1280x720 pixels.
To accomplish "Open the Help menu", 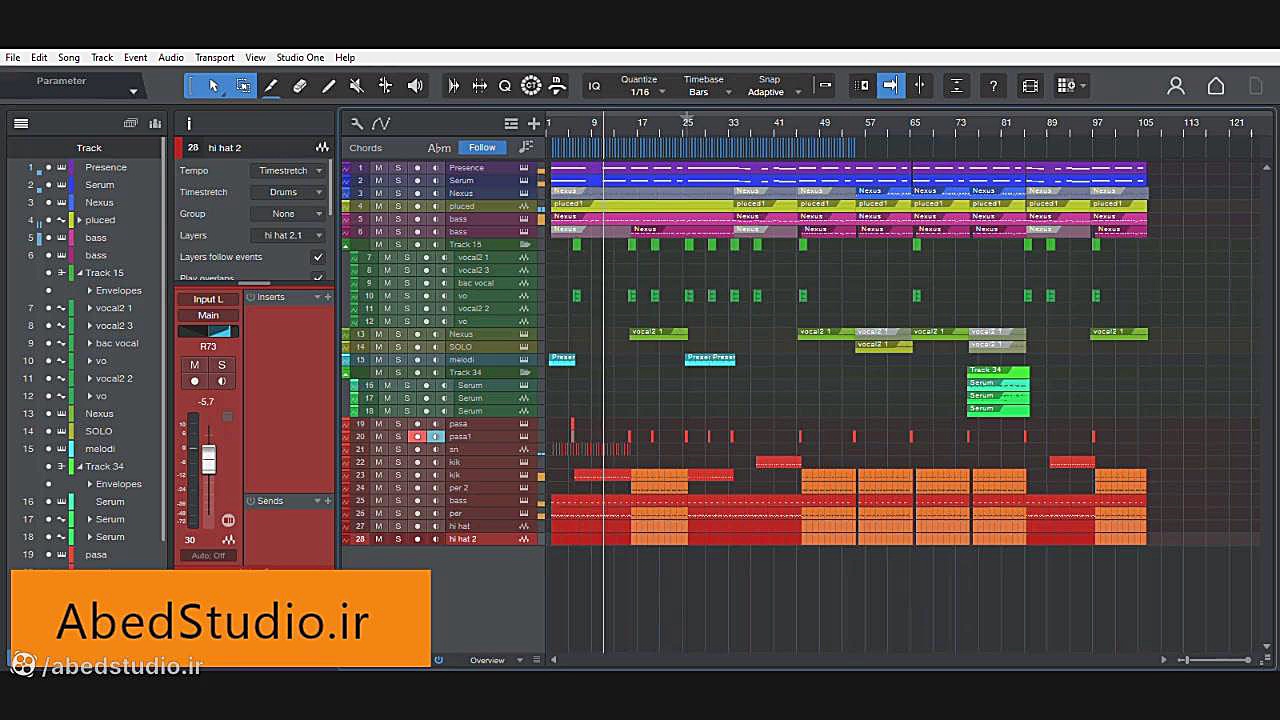I will [345, 58].
